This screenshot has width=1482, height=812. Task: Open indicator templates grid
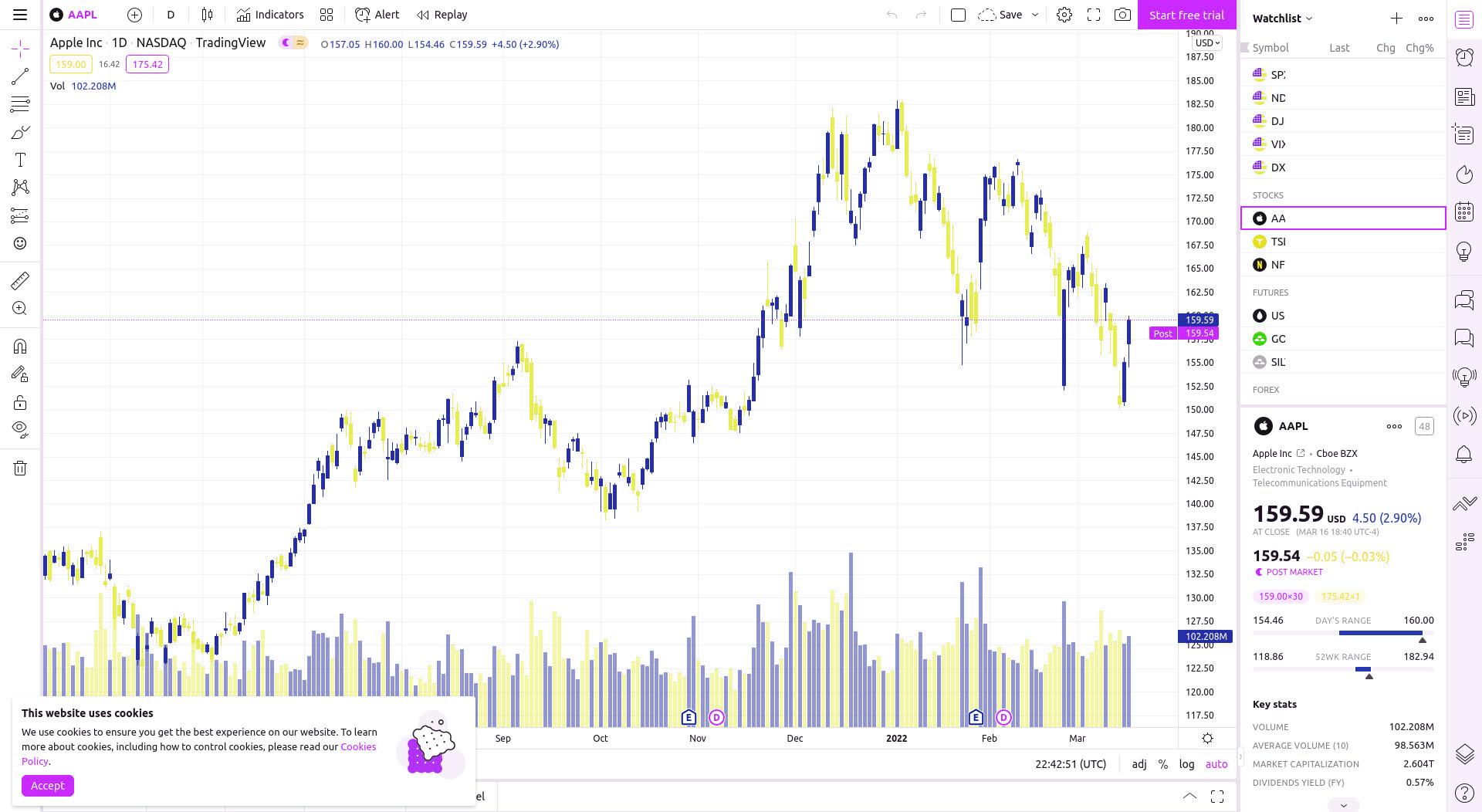click(x=327, y=15)
